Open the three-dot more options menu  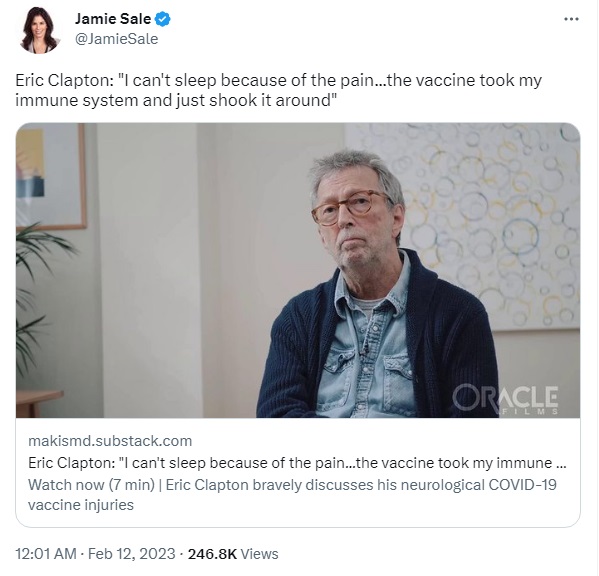pyautogui.click(x=571, y=19)
